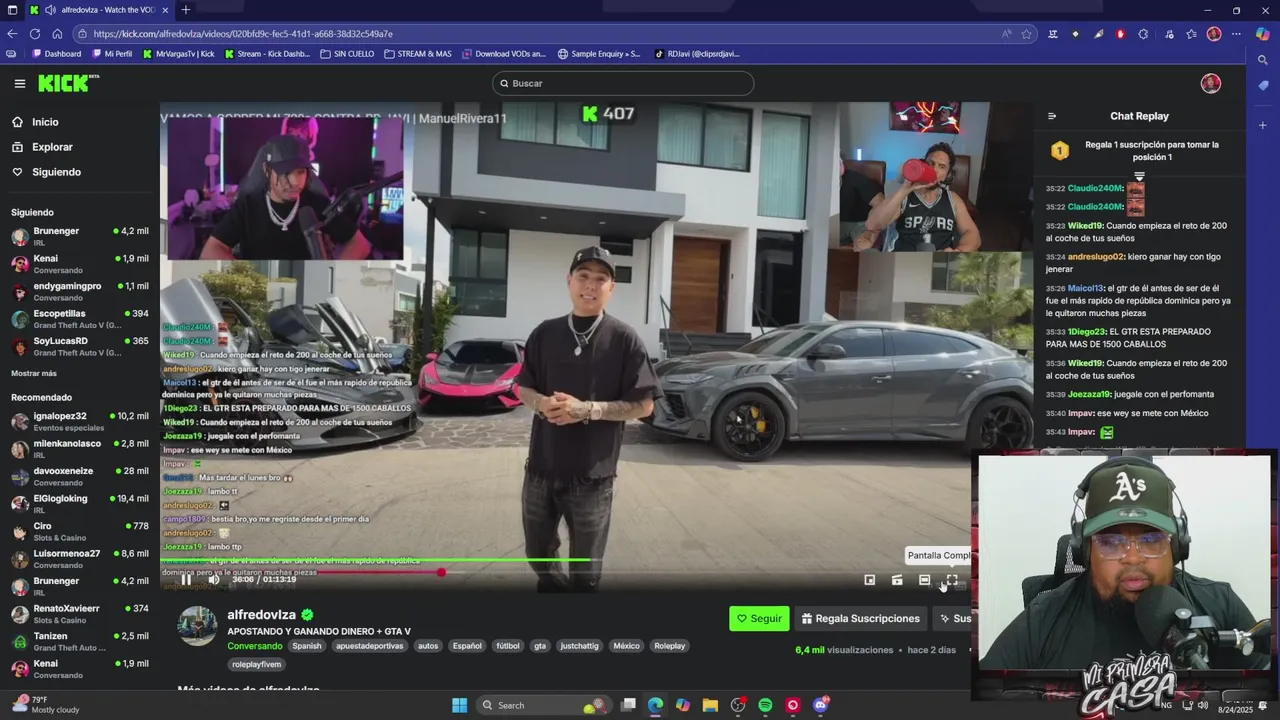Open RenatoXavieerr recommended channel
Viewport: 1280px width, 720px height.
[80, 613]
